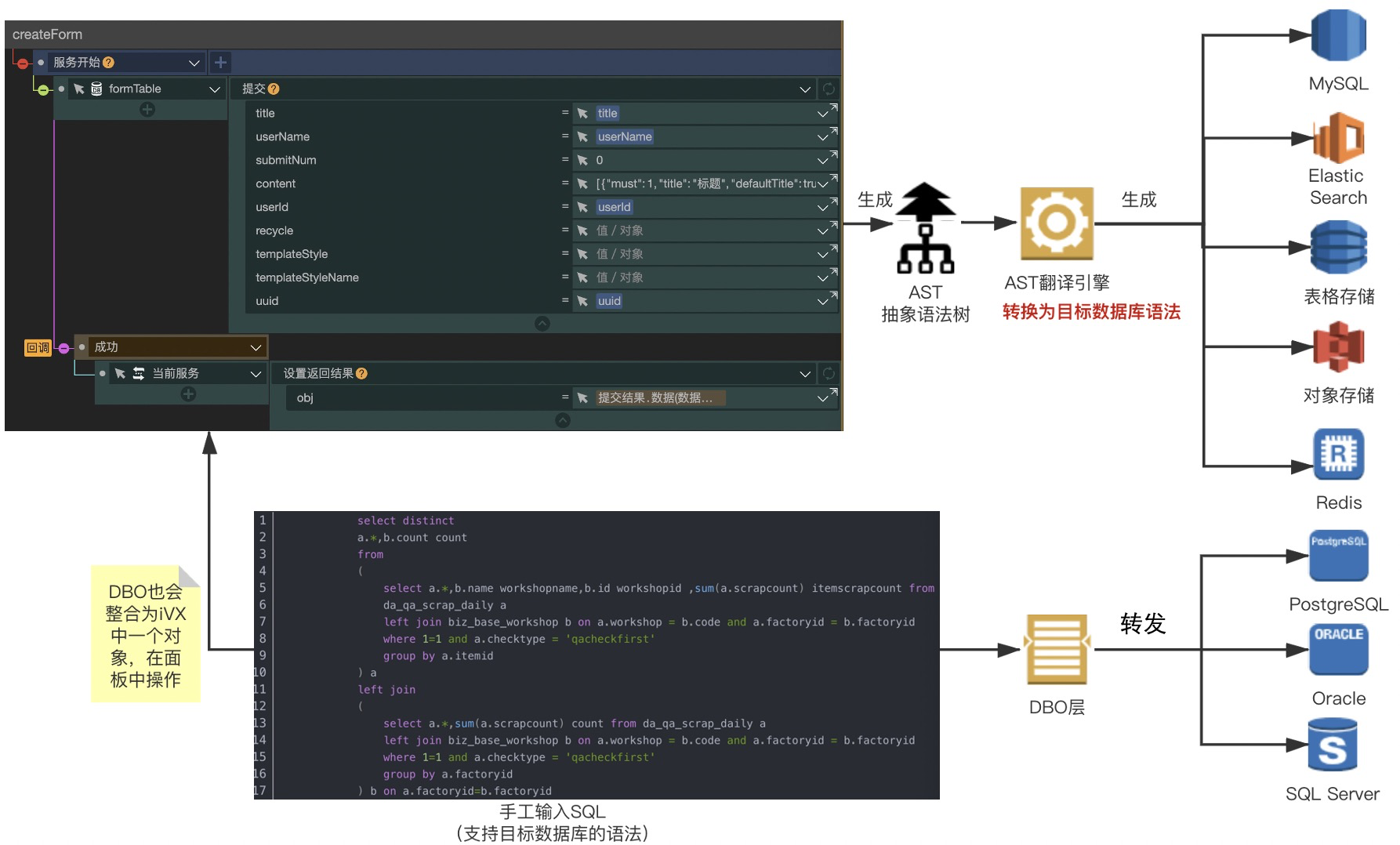Viewport: 1400px width, 845px height.
Task: Toggle the purple 成功 callback node
Action: coord(64,348)
